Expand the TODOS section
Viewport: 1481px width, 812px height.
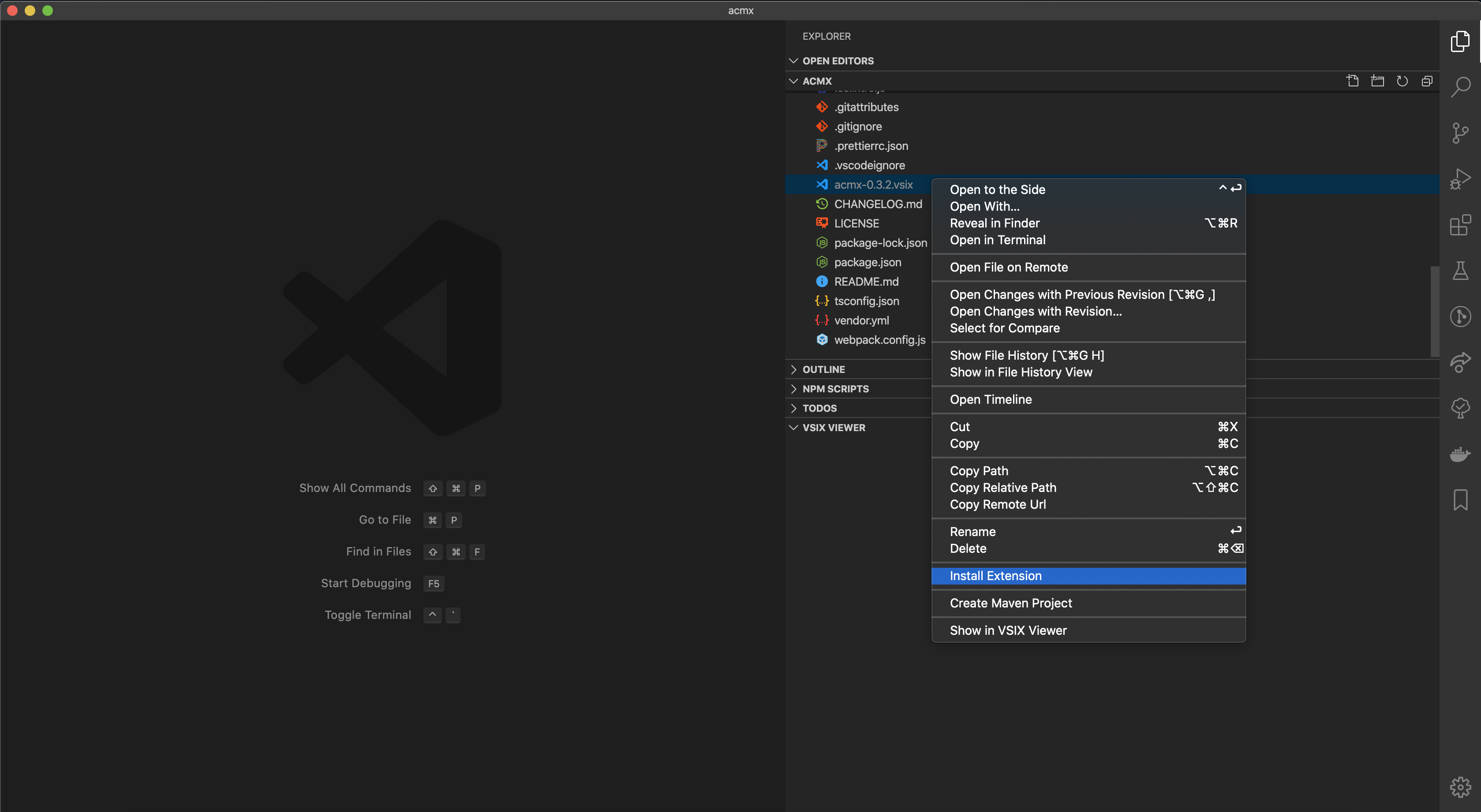click(858, 409)
